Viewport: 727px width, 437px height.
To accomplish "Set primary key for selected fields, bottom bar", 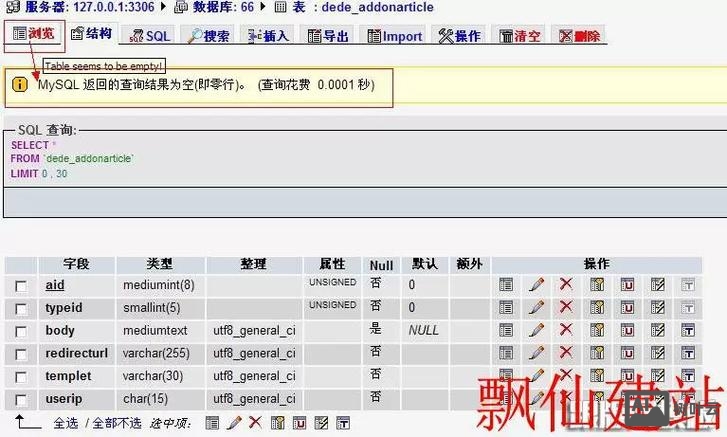I will pos(278,423).
